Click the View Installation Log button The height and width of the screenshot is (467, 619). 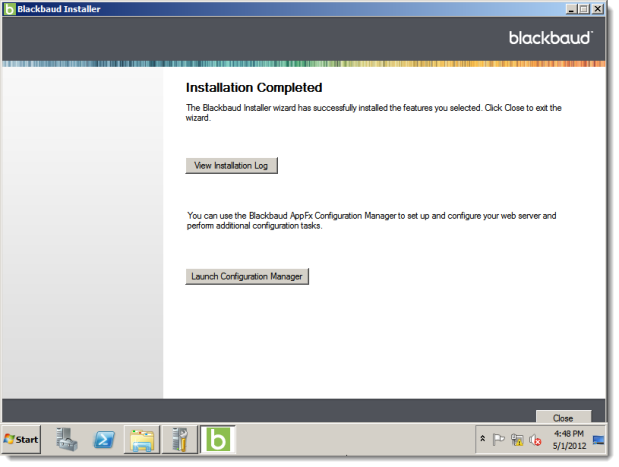coord(231,165)
